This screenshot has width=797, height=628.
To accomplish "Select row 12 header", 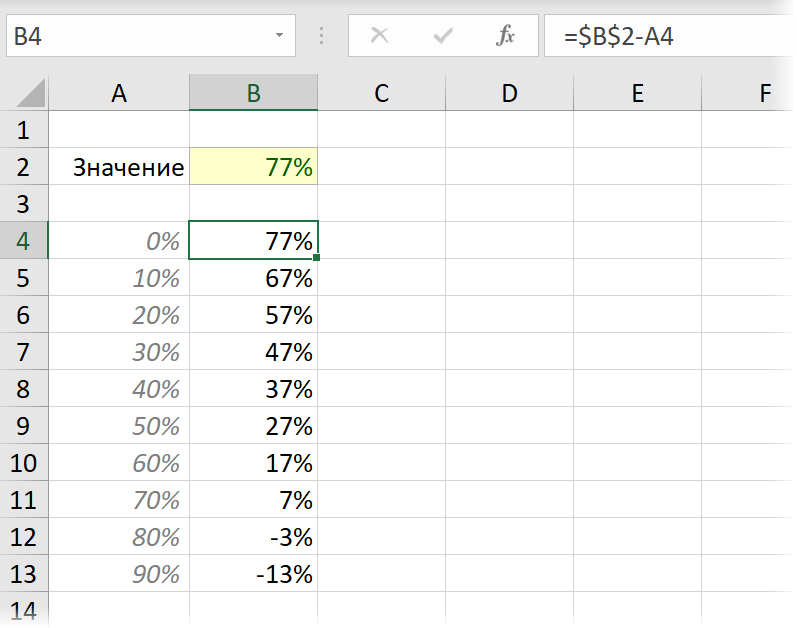I will point(24,537).
